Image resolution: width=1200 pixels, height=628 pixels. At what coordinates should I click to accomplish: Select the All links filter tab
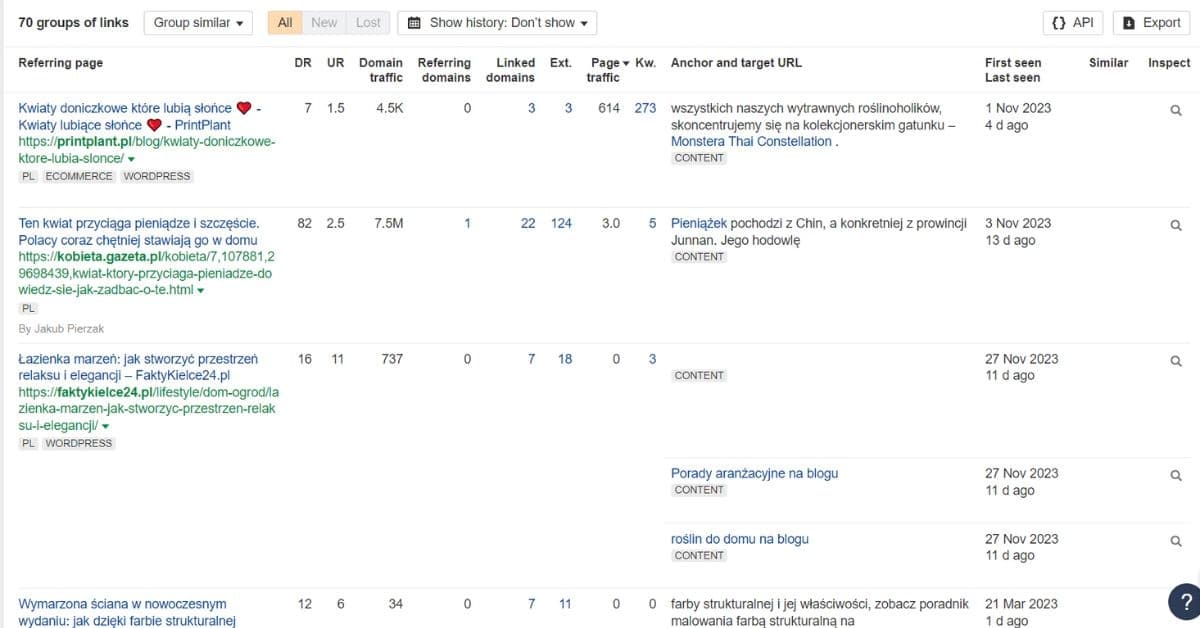pos(285,23)
